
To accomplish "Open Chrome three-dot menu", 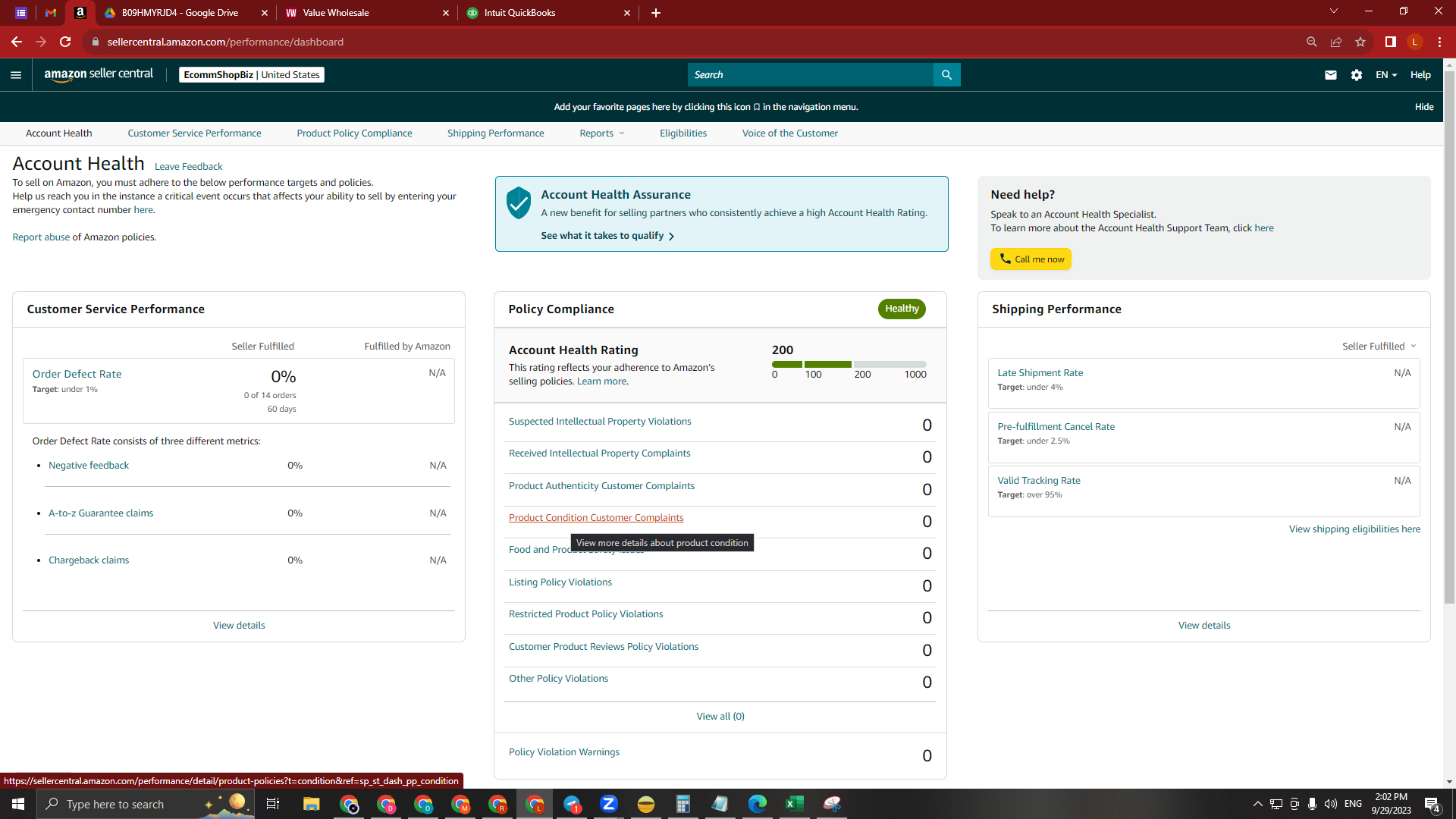I will pos(1439,42).
